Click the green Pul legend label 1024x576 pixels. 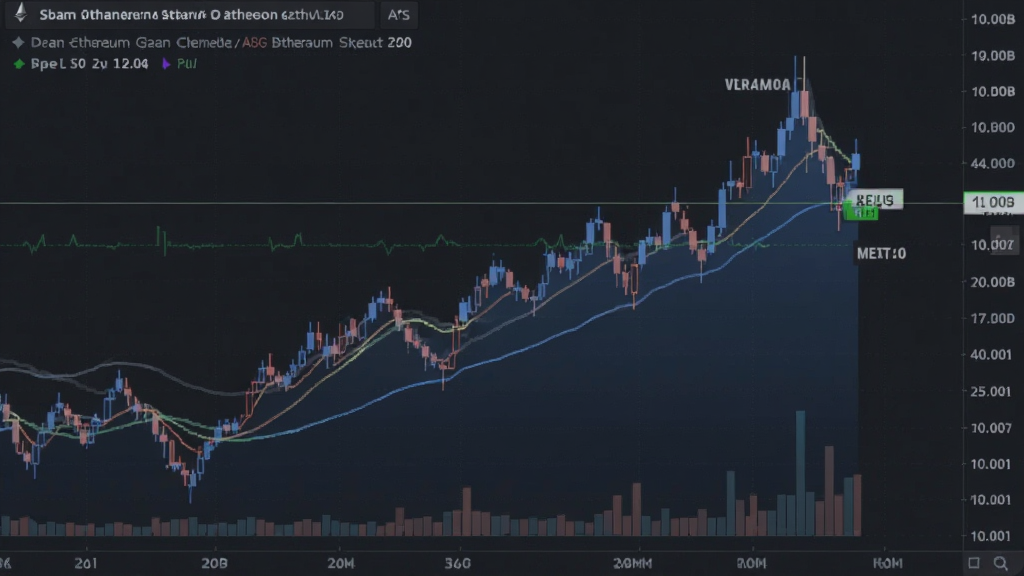[187, 64]
